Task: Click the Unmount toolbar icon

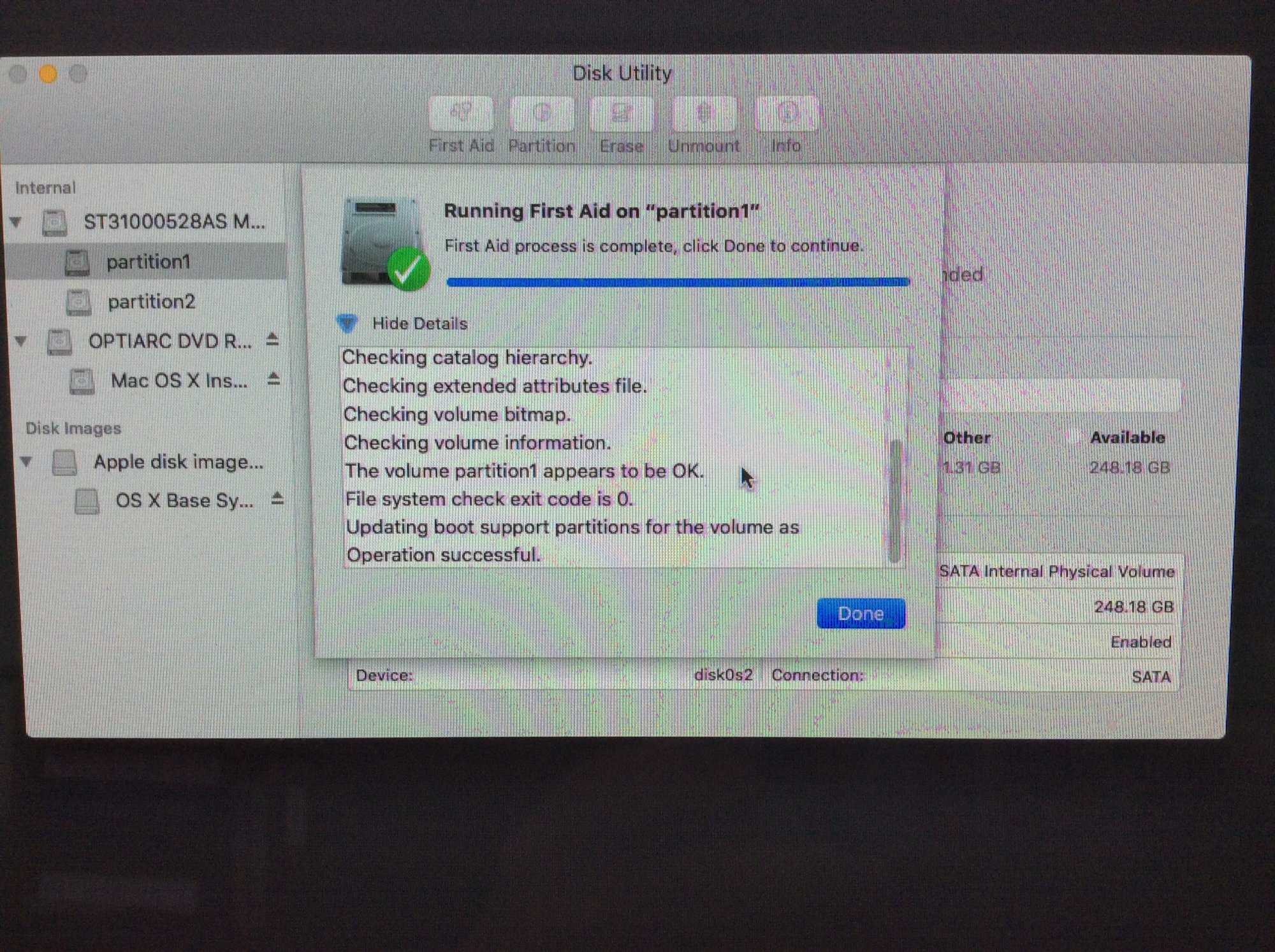Action: click(x=704, y=113)
